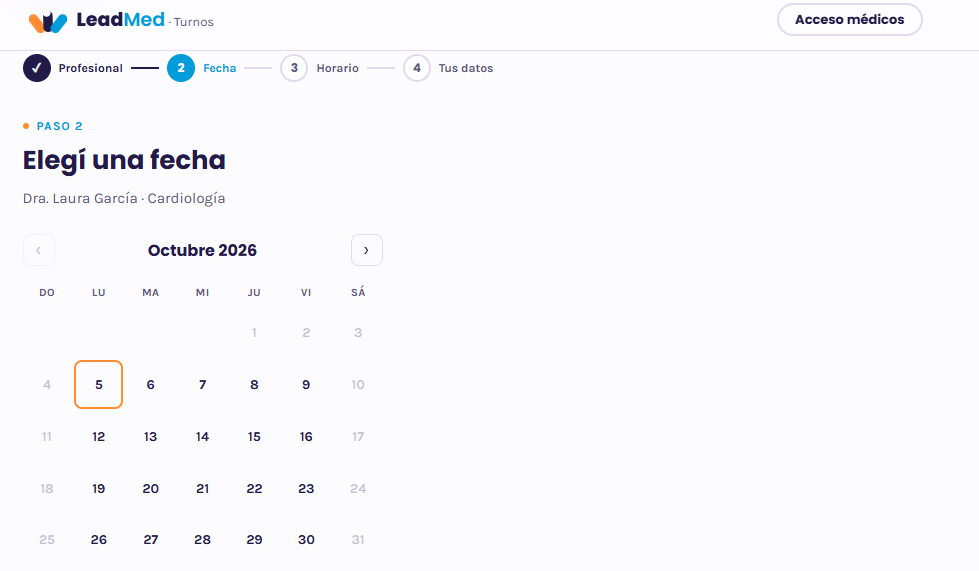Click the disabled Sunday 11 cell
Image resolution: width=979 pixels, height=571 pixels.
(x=47, y=437)
